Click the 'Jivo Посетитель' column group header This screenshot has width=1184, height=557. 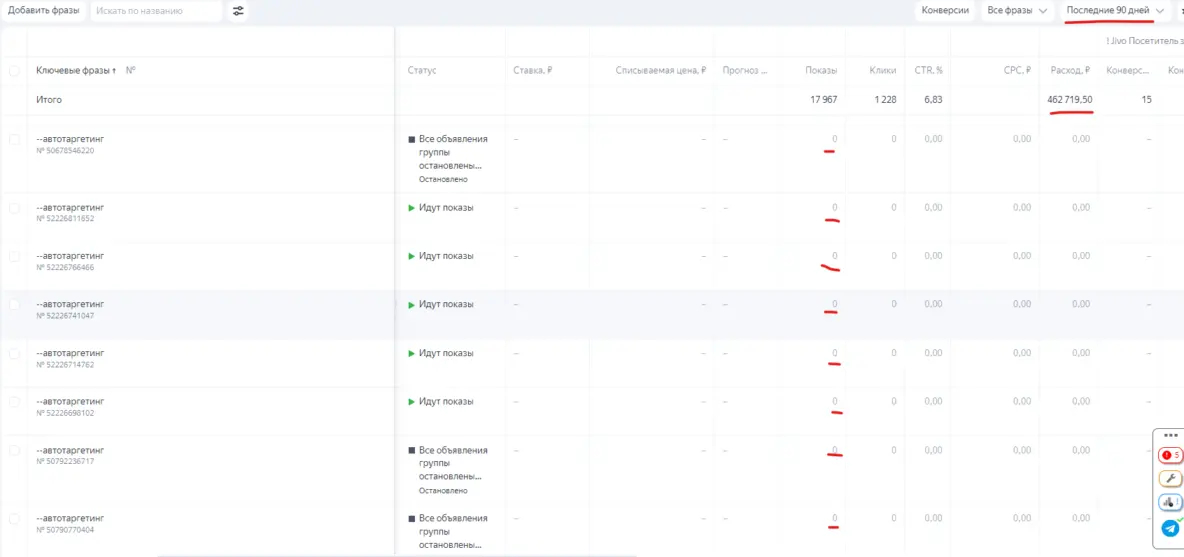1144,41
